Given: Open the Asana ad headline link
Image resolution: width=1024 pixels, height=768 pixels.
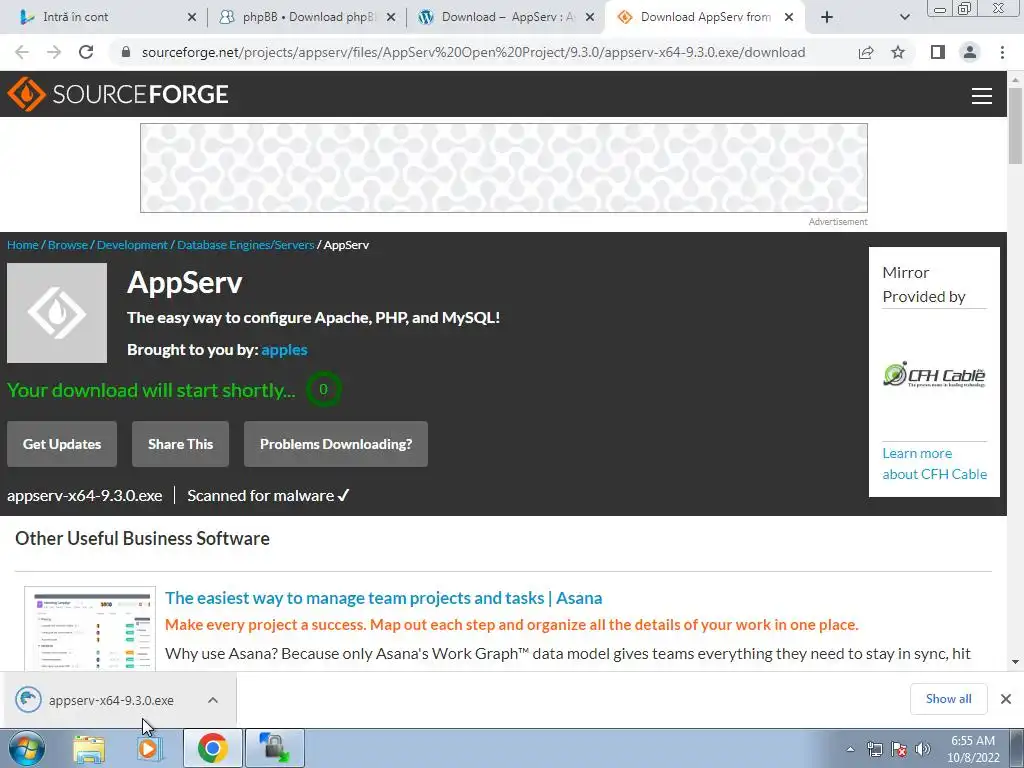Looking at the screenshot, I should coord(383,598).
